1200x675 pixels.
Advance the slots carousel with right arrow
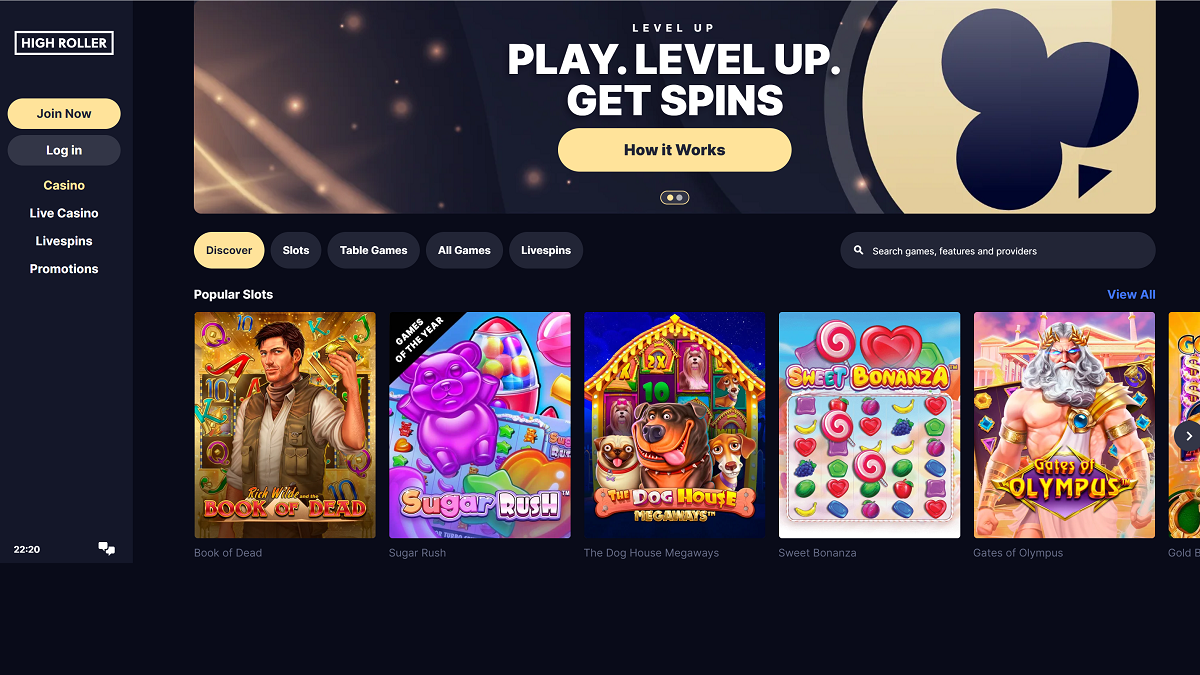pos(1187,435)
